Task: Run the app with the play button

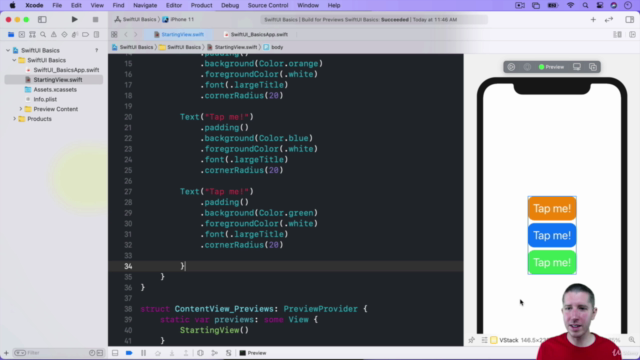Action: coord(74,20)
